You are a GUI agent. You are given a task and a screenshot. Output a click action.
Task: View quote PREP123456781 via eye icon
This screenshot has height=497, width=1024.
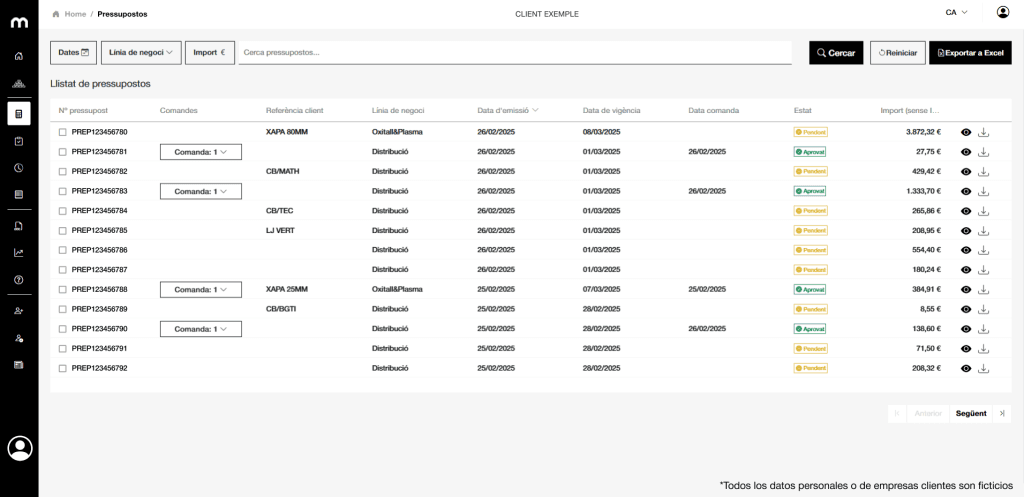click(x=966, y=152)
